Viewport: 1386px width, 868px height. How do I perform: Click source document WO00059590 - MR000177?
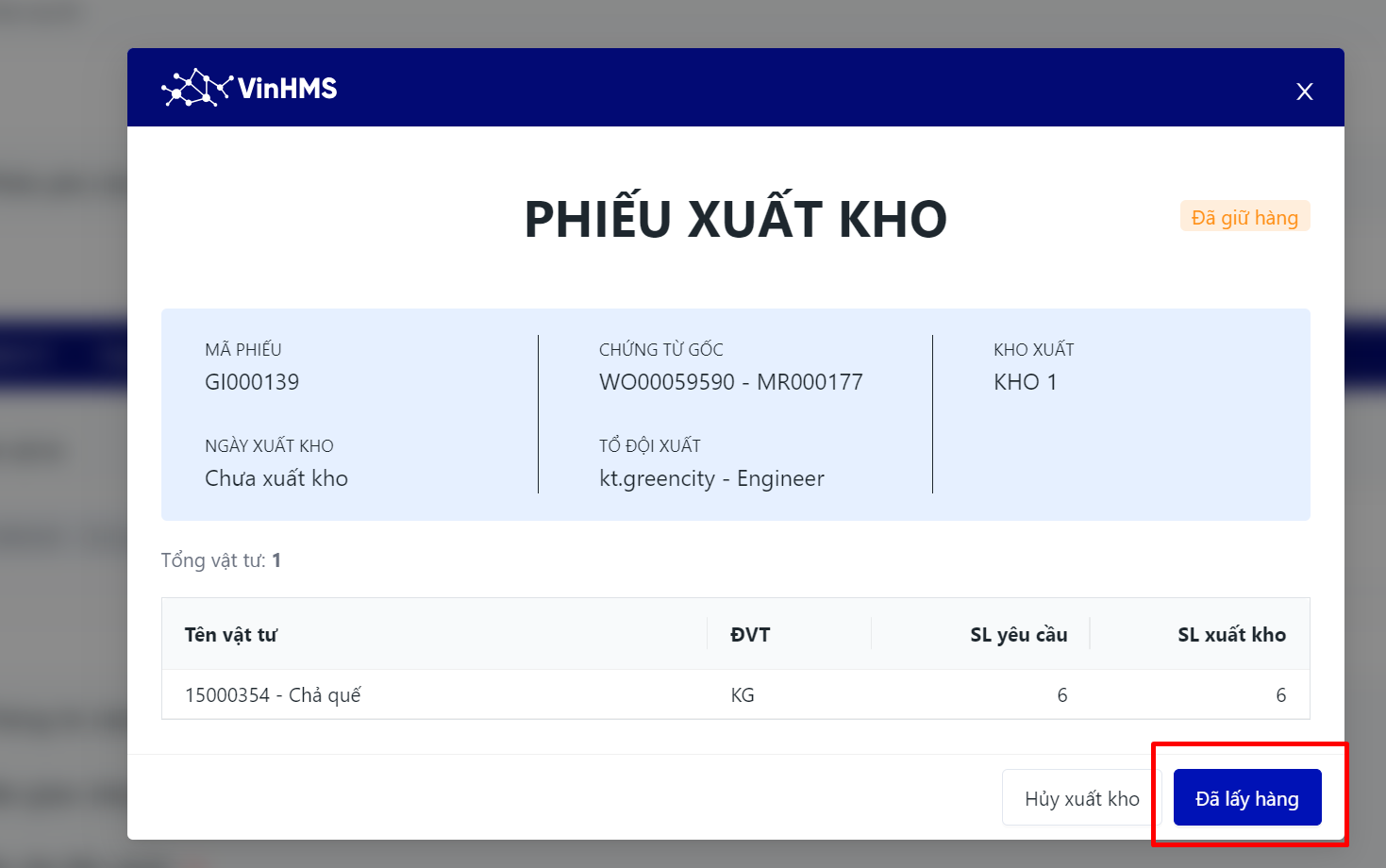click(x=730, y=382)
